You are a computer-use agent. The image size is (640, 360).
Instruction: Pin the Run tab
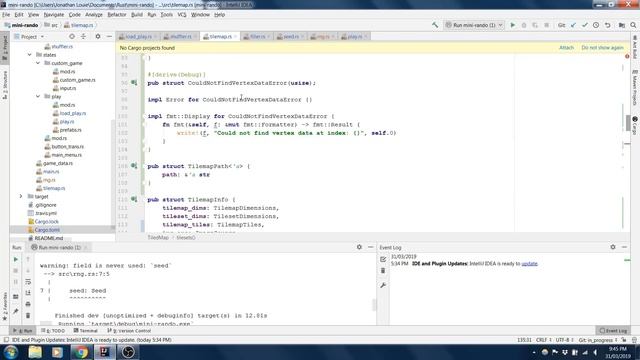[16, 311]
